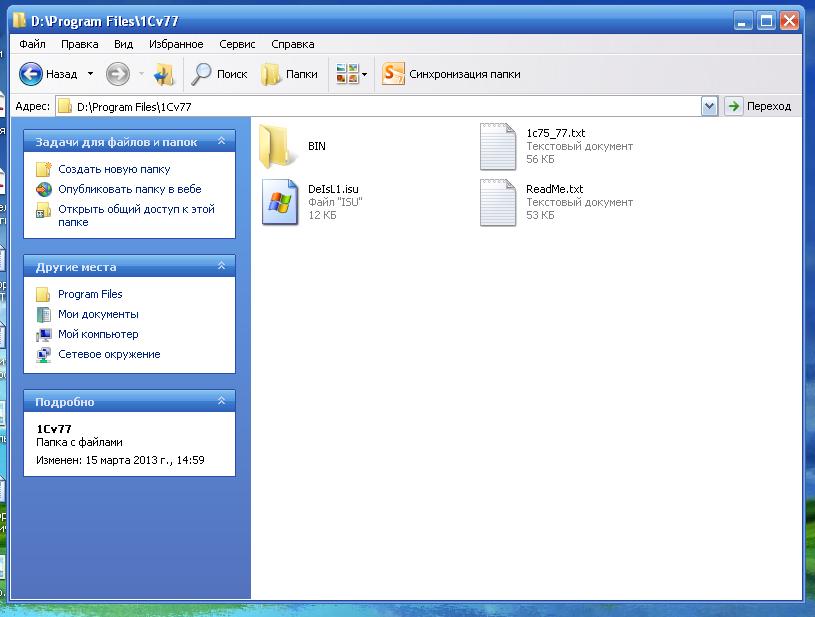This screenshot has width=815, height=617.
Task: Collapse the "Подробно" details panel
Action: pos(221,402)
